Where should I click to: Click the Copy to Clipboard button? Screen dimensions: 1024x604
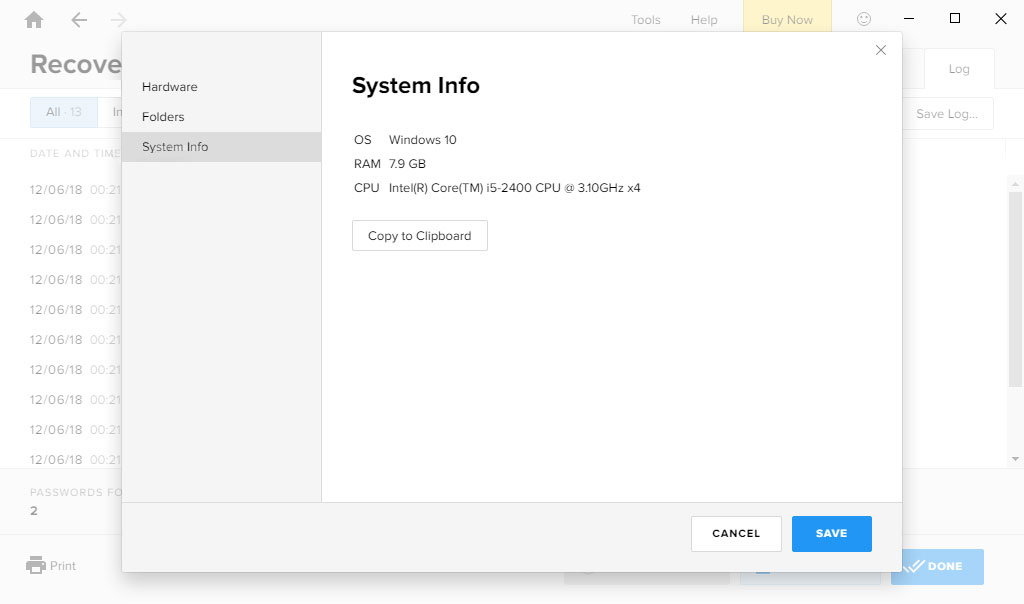419,236
